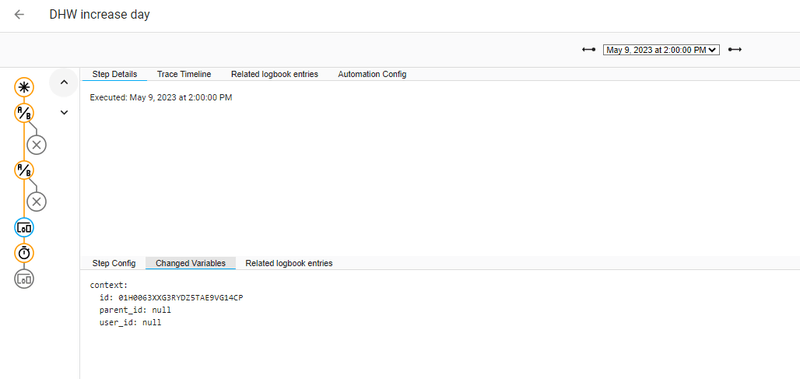Open the Step Config tab
The width and height of the screenshot is (800, 379).
pos(114,263)
